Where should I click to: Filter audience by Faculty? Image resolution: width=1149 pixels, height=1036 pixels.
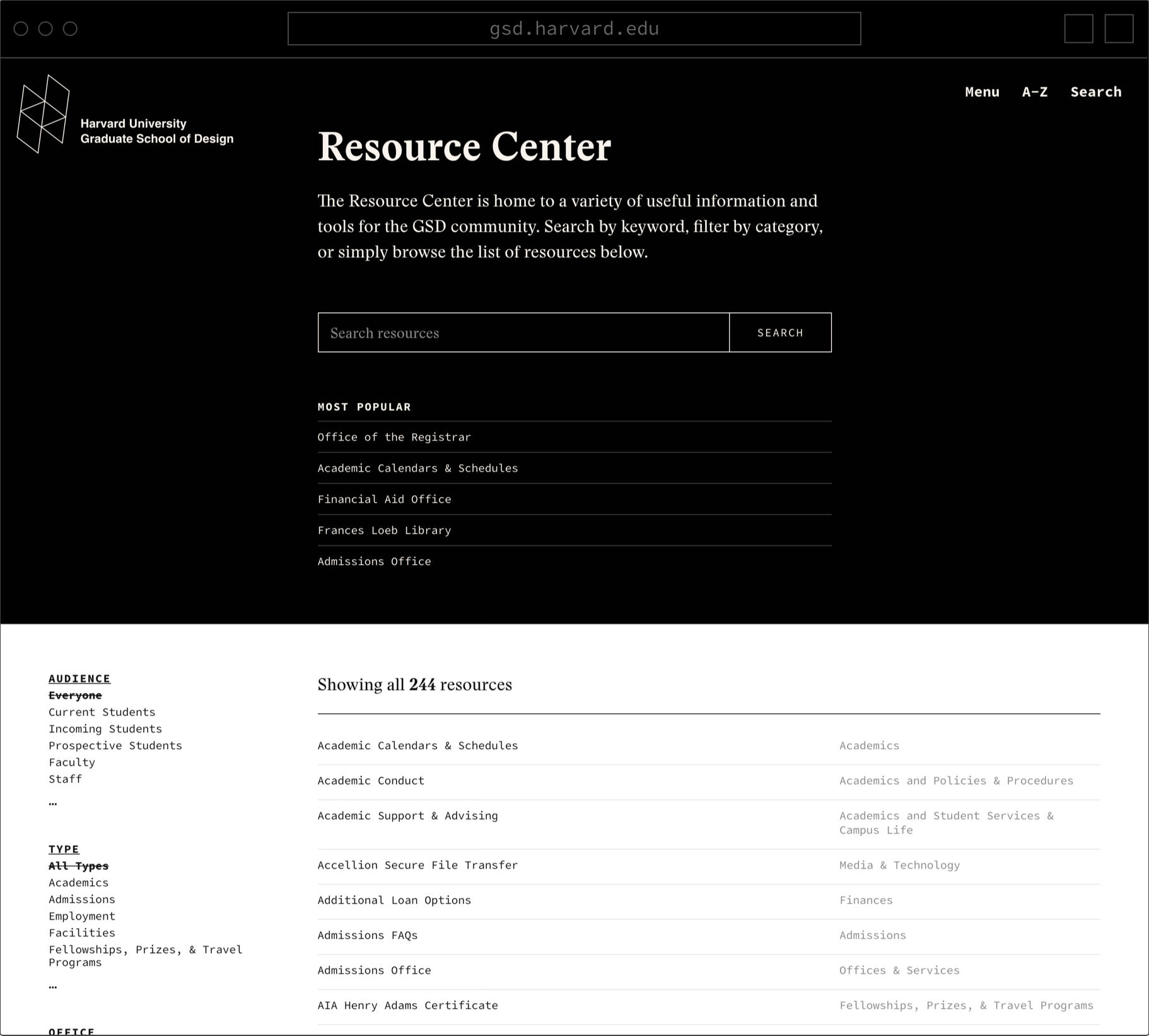point(72,762)
